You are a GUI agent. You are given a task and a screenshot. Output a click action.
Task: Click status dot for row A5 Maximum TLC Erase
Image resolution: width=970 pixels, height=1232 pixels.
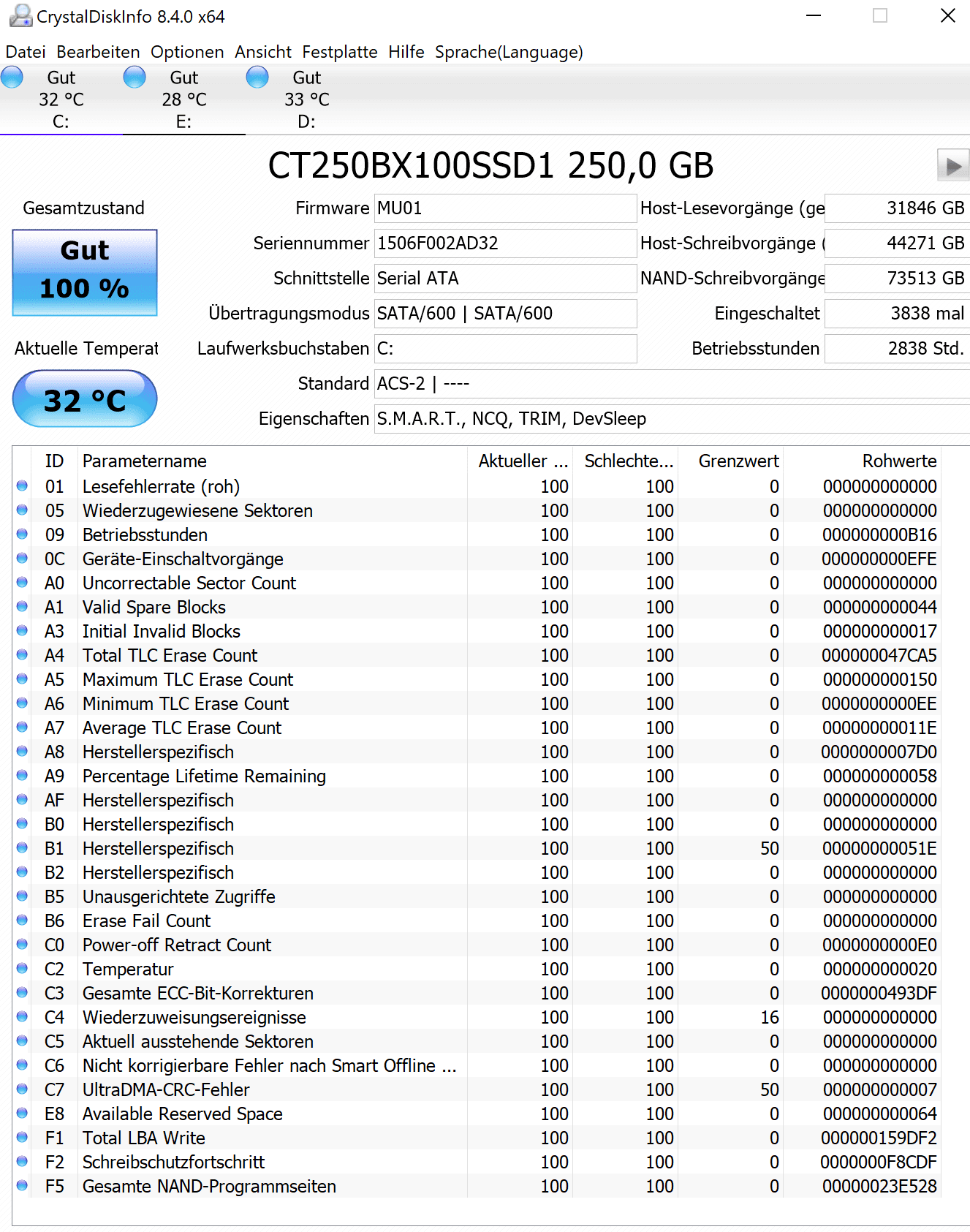[22, 679]
